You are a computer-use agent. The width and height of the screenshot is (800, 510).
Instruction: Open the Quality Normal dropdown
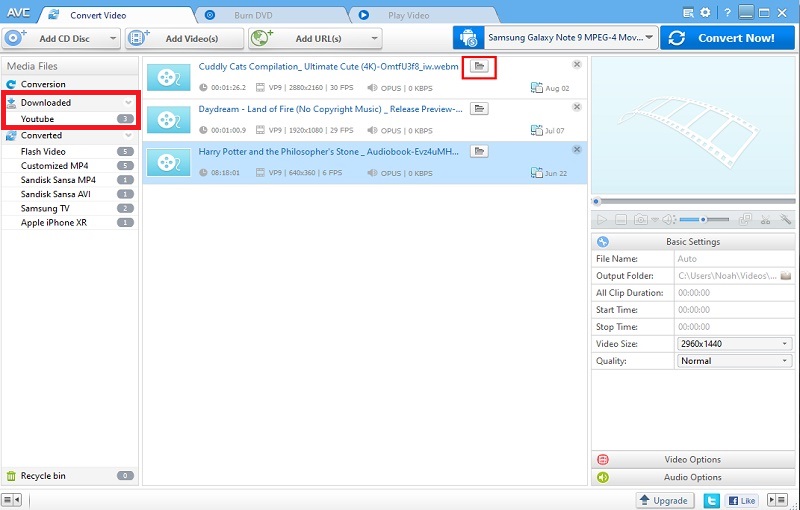[x=734, y=361]
